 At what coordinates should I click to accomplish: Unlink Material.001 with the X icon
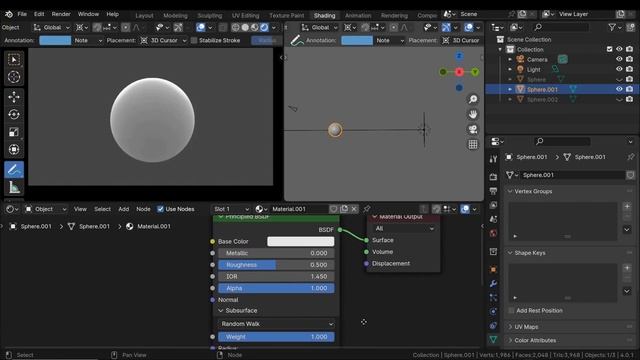[354, 209]
